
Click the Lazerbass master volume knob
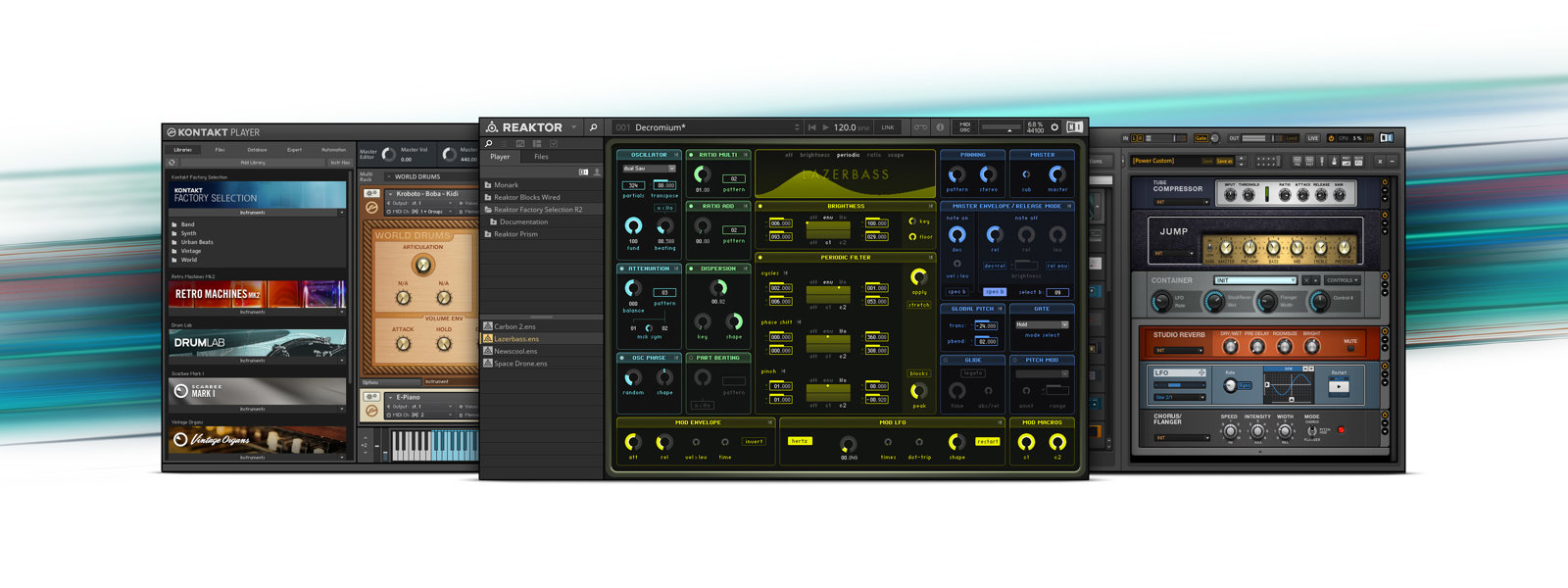(1057, 174)
